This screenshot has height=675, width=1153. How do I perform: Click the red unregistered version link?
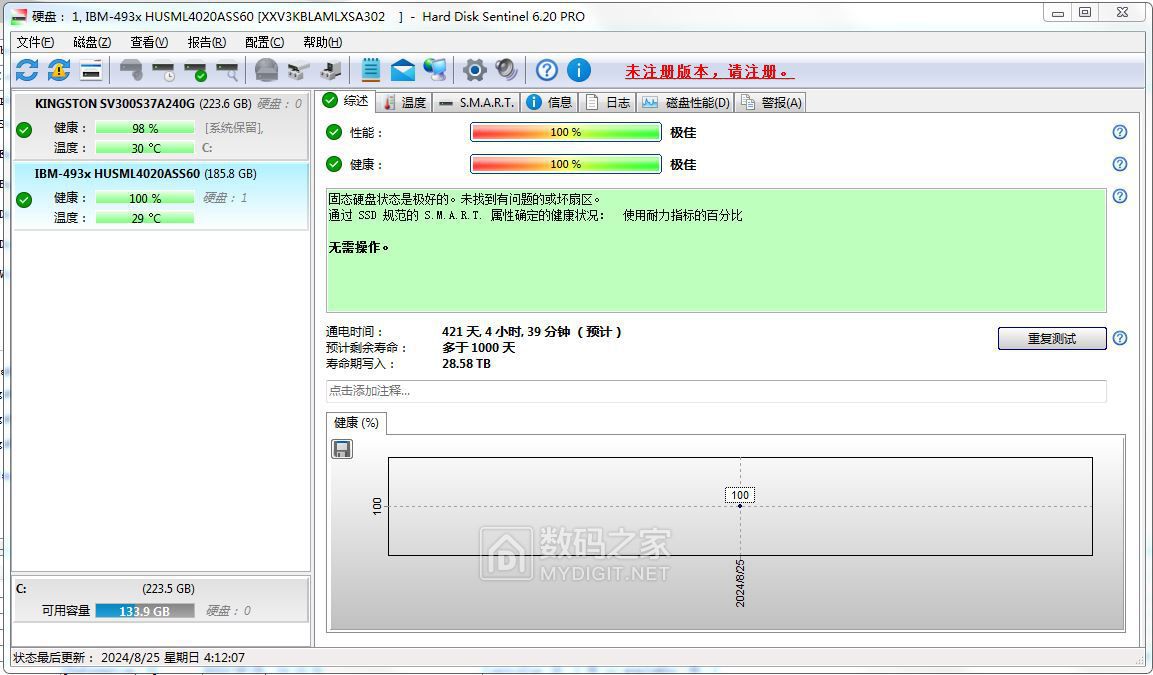[x=709, y=72]
